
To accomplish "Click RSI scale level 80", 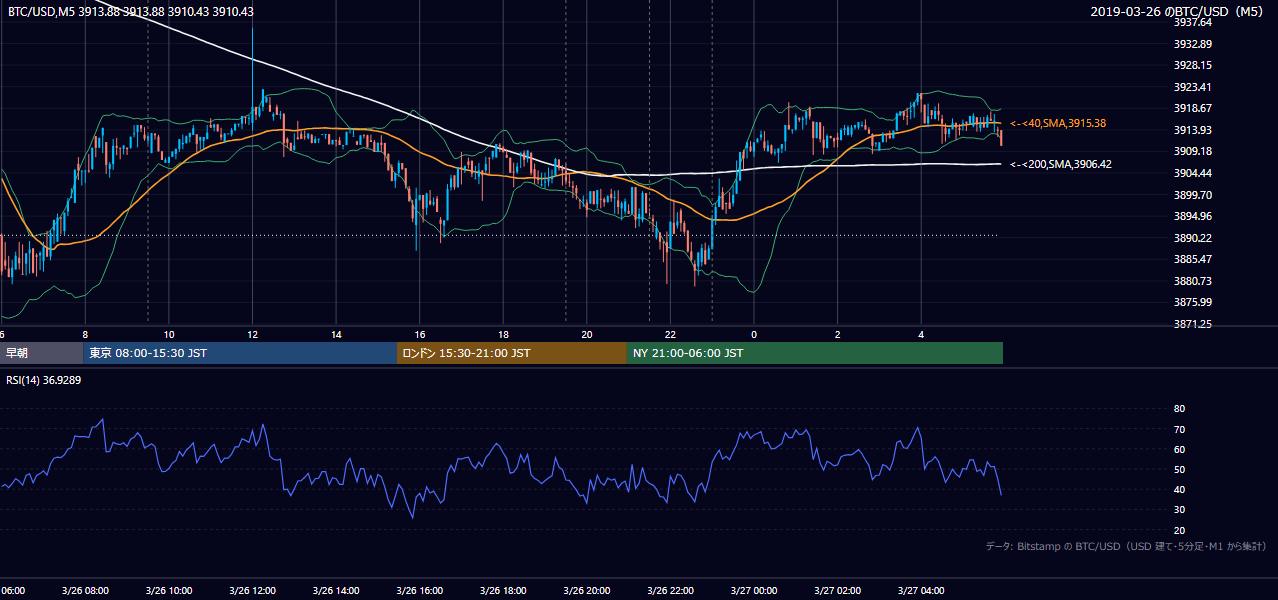I will 1179,409.
